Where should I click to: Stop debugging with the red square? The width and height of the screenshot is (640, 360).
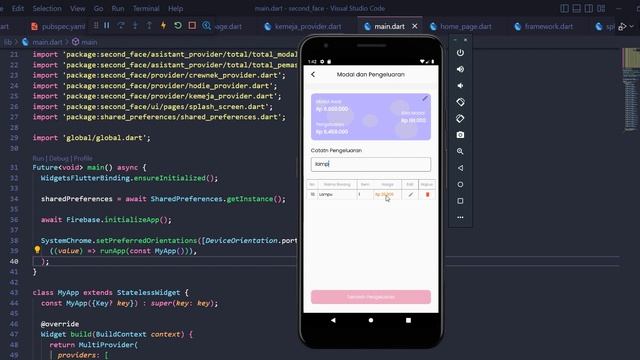pos(192,26)
